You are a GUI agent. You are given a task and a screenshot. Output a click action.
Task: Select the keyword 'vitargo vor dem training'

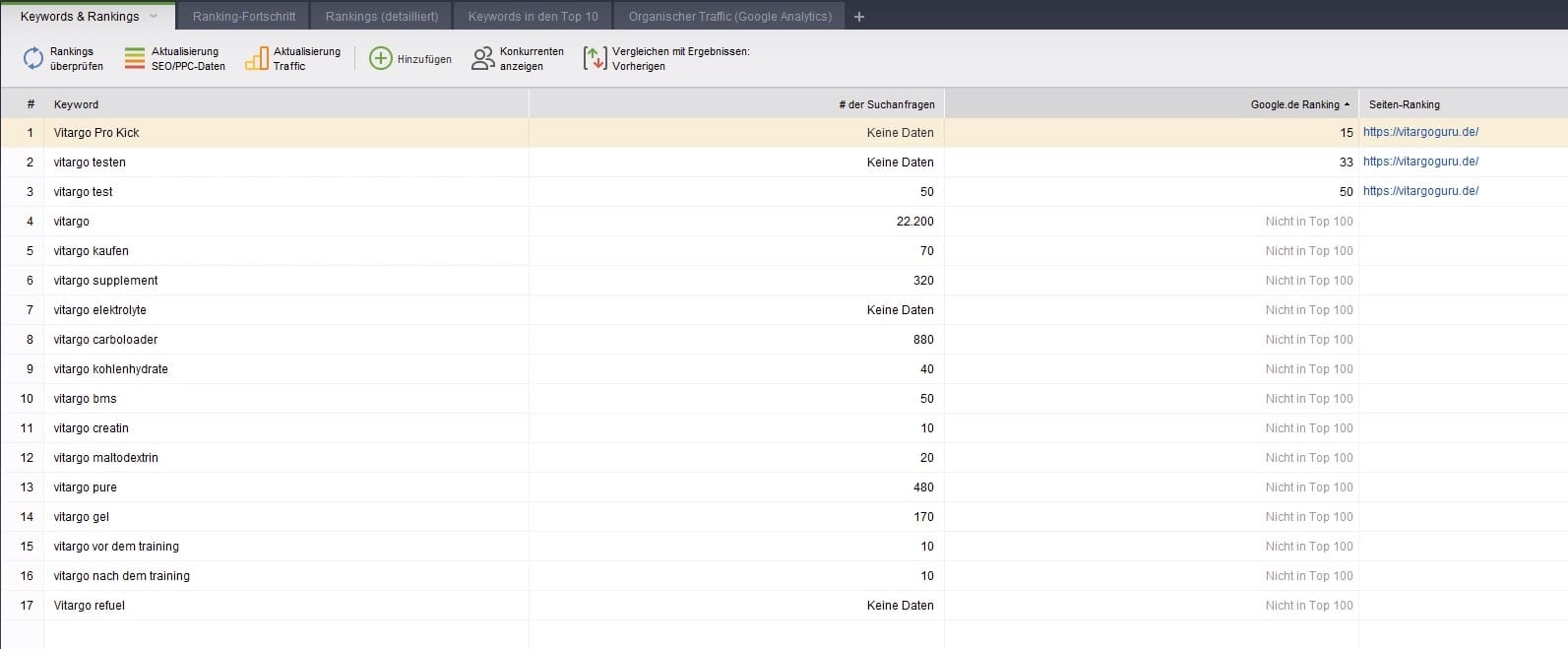click(x=116, y=547)
